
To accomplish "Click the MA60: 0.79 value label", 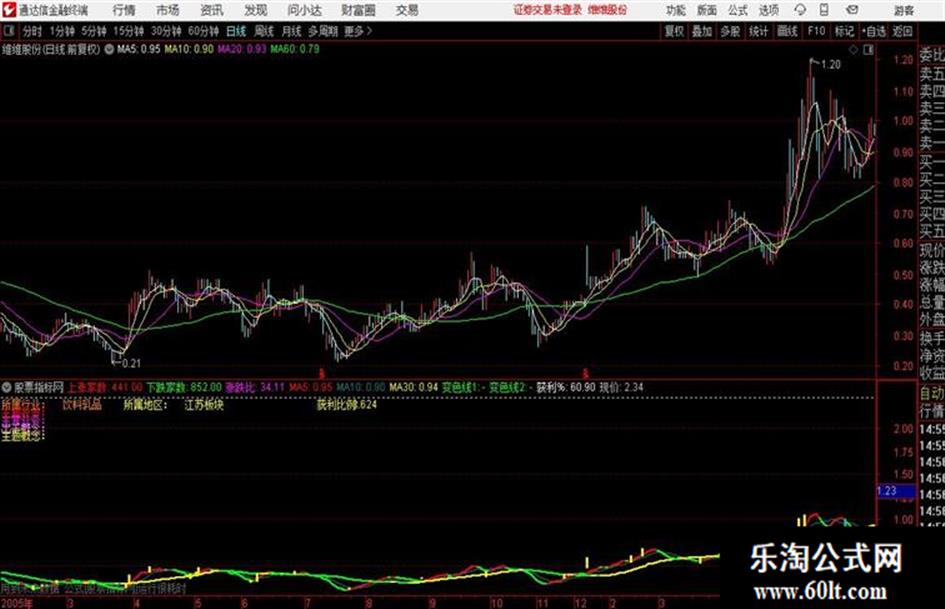I will [x=295, y=49].
